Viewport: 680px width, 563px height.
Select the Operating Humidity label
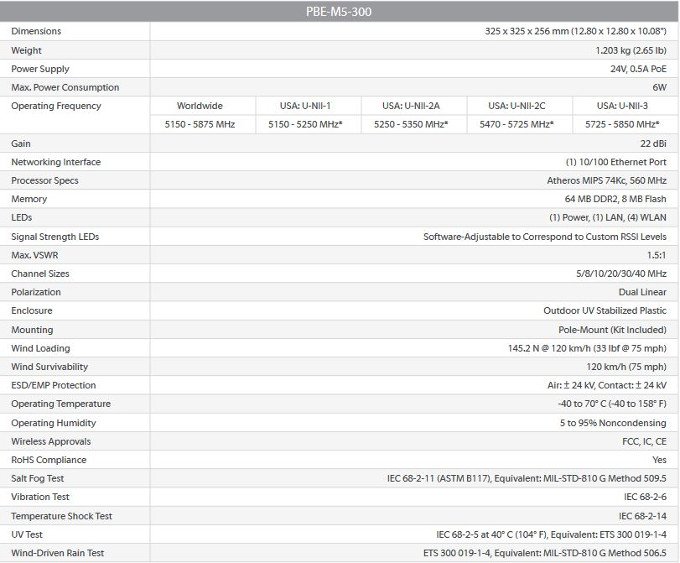click(53, 423)
